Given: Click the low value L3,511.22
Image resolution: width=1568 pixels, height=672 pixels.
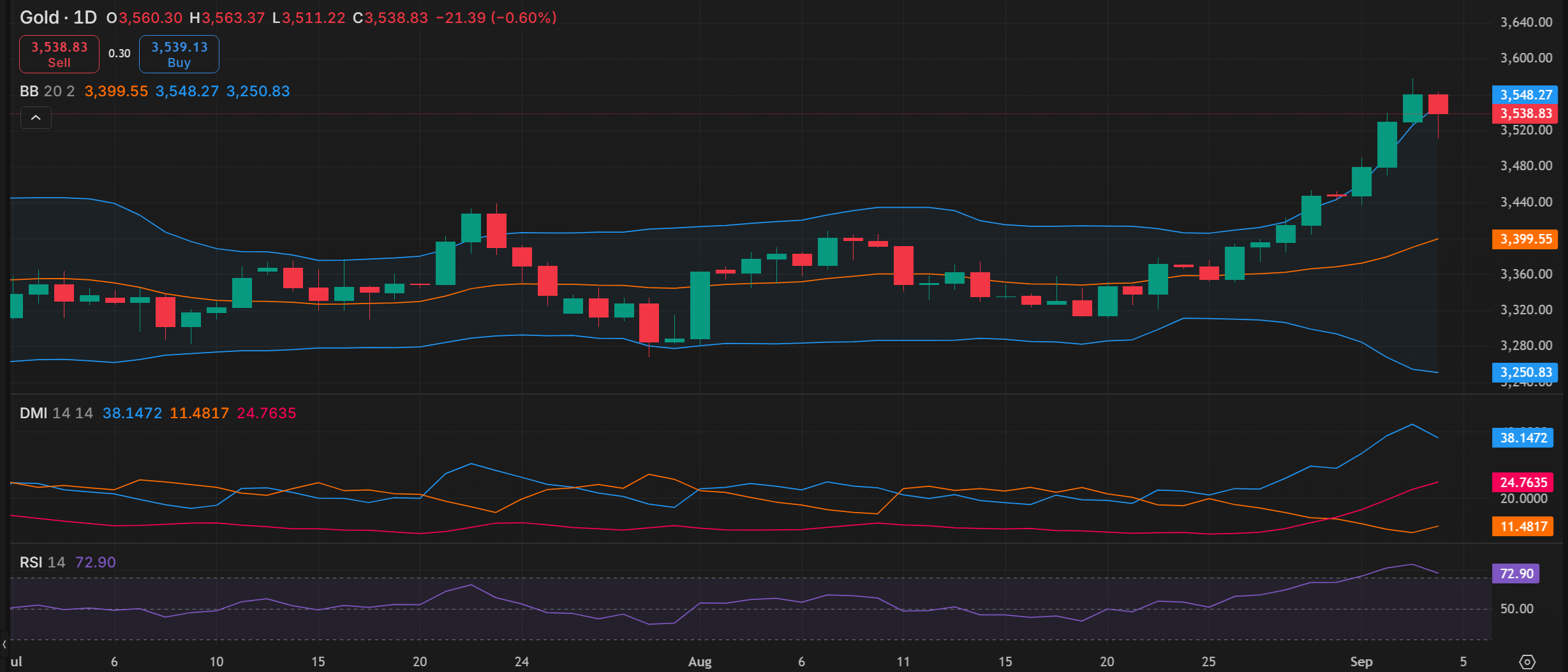Looking at the screenshot, I should 309,18.
